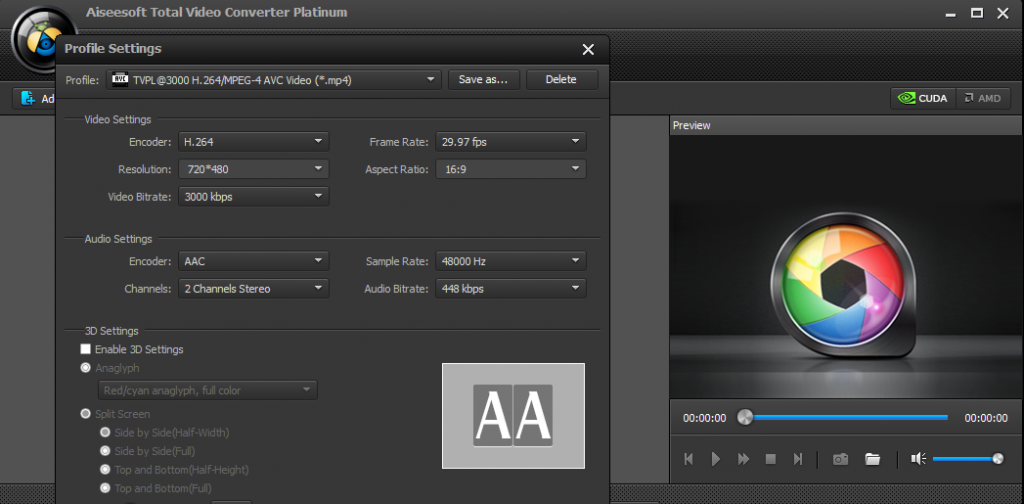1024x504 pixels.
Task: Change the Frame Rate 29.97 fps dropdown
Action: 511,141
